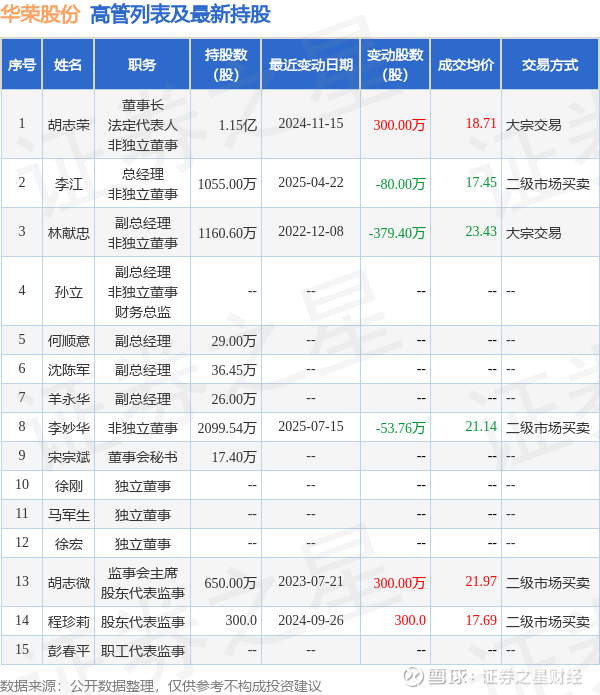
Task: Click the 序号 column header
Action: click(x=22, y=65)
